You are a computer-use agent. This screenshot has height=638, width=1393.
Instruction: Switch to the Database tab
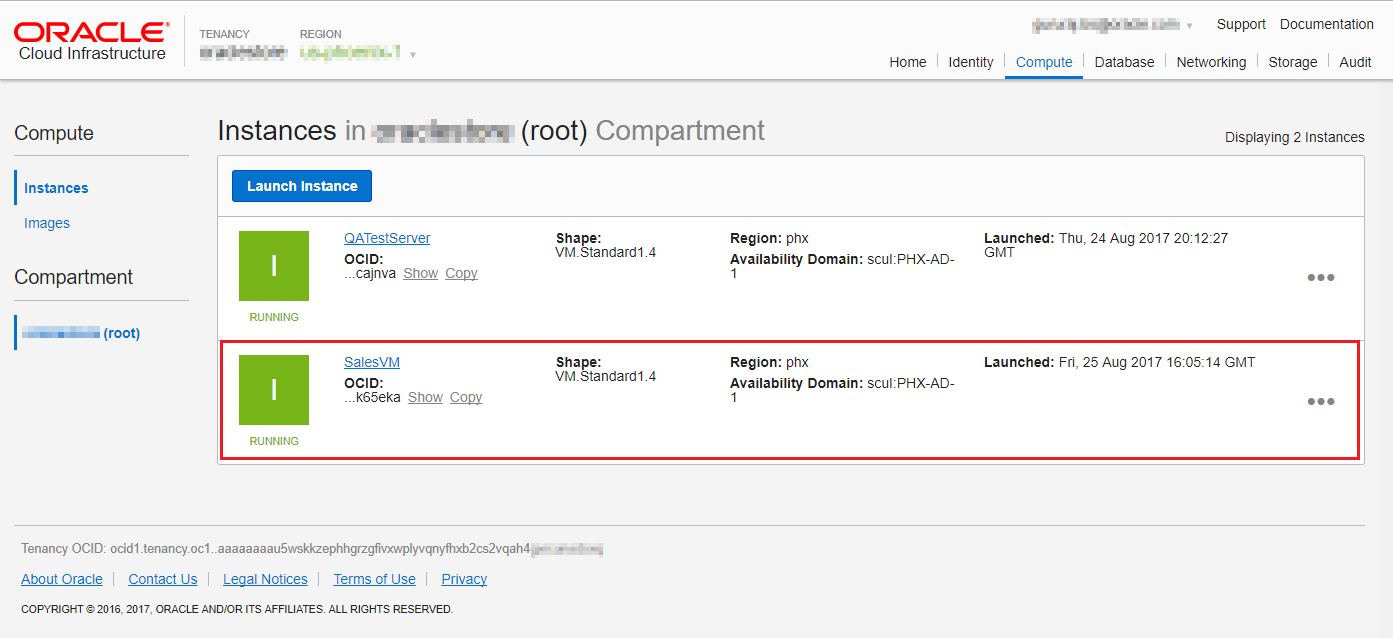(x=1124, y=62)
